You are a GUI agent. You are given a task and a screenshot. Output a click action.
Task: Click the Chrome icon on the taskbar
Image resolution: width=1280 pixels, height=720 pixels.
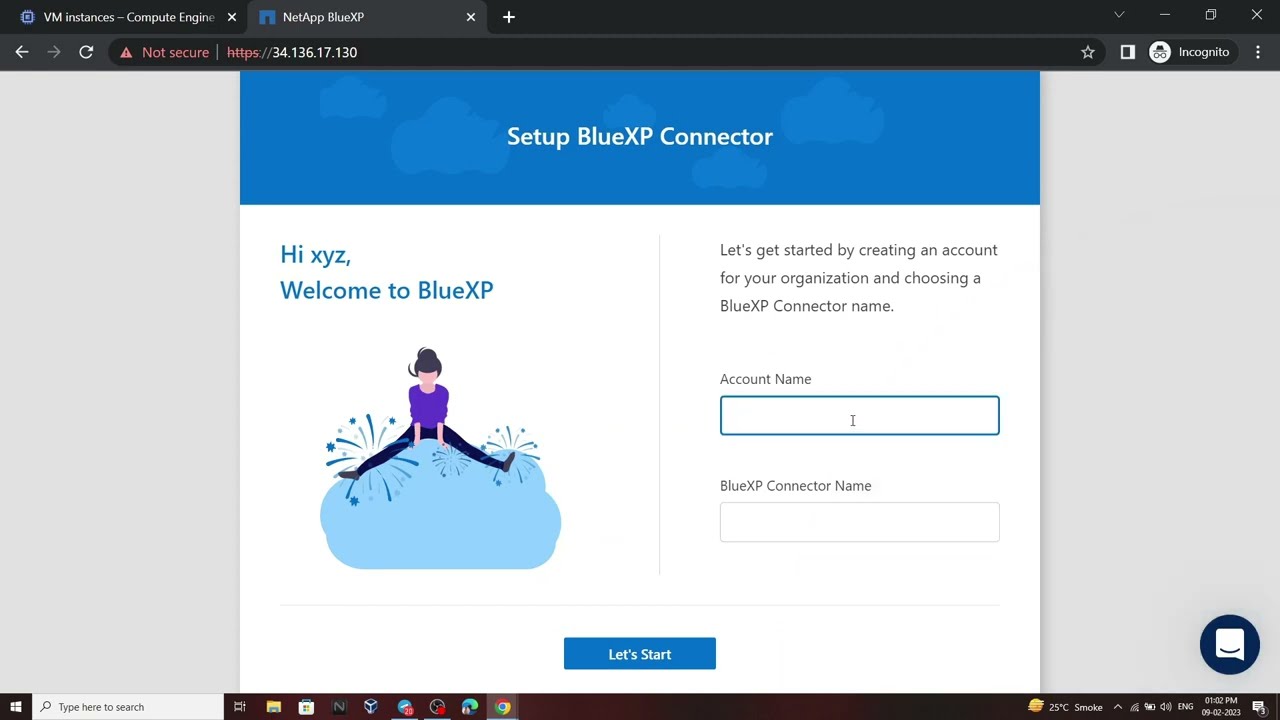[x=503, y=707]
